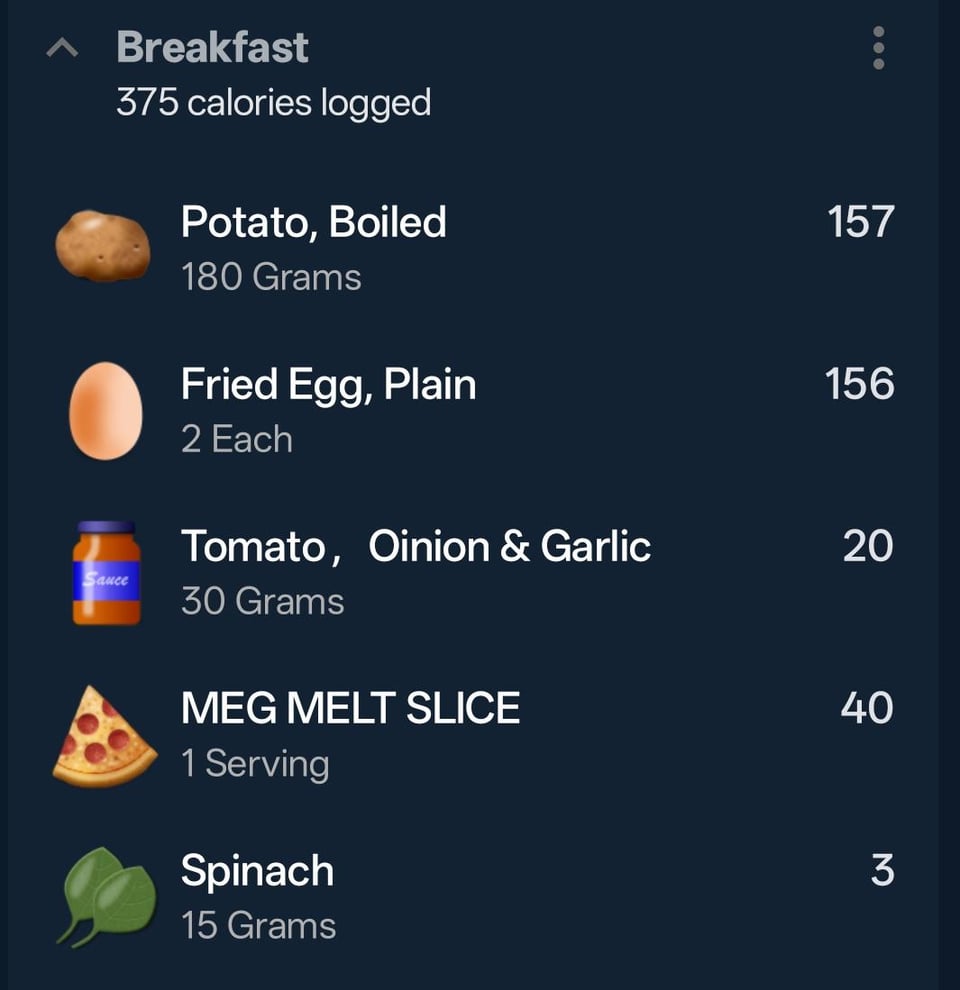
Task: Open the Fried Egg, Plain entry
Action: pos(328,384)
